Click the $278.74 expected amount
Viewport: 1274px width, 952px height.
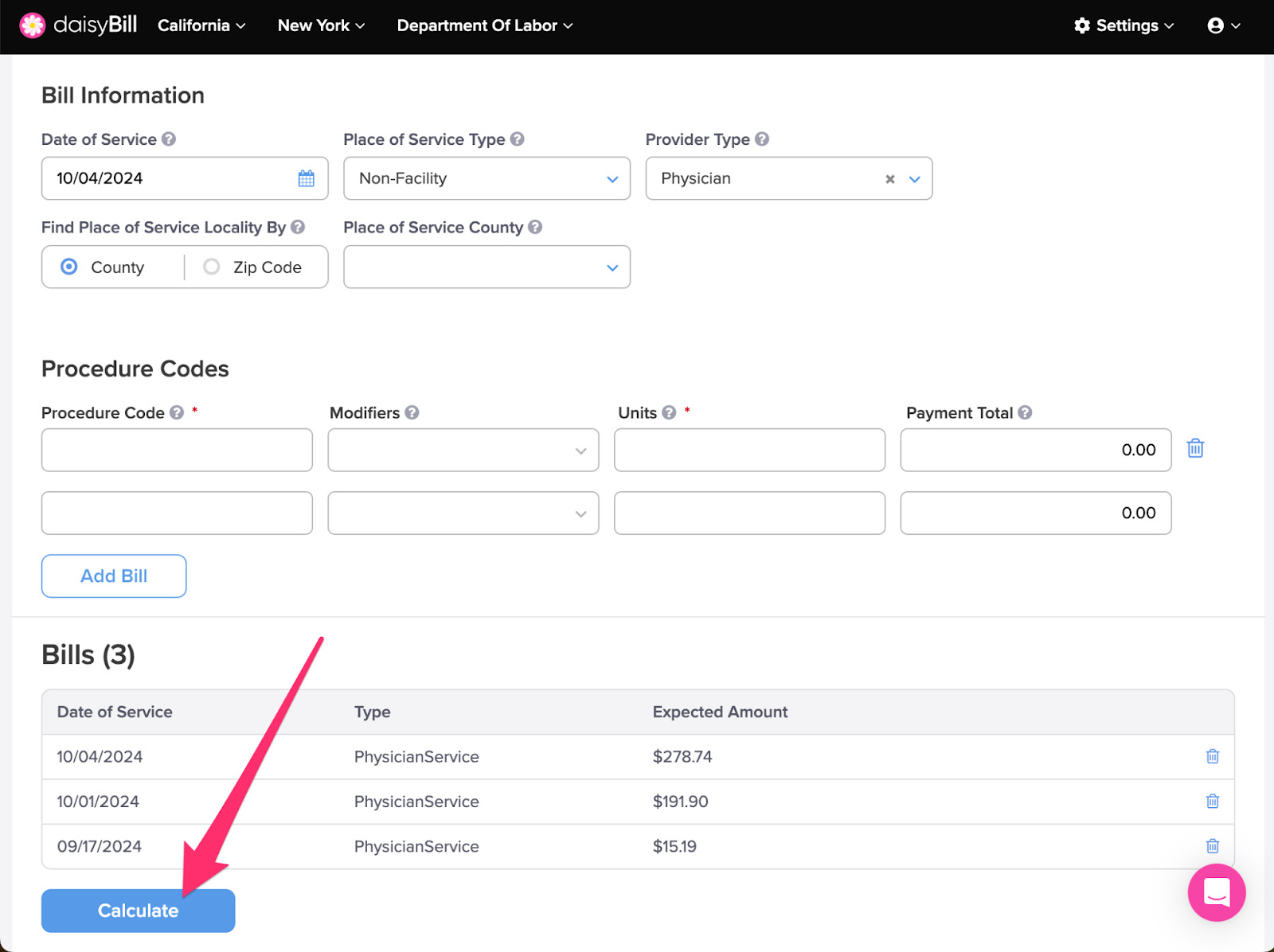pos(682,756)
